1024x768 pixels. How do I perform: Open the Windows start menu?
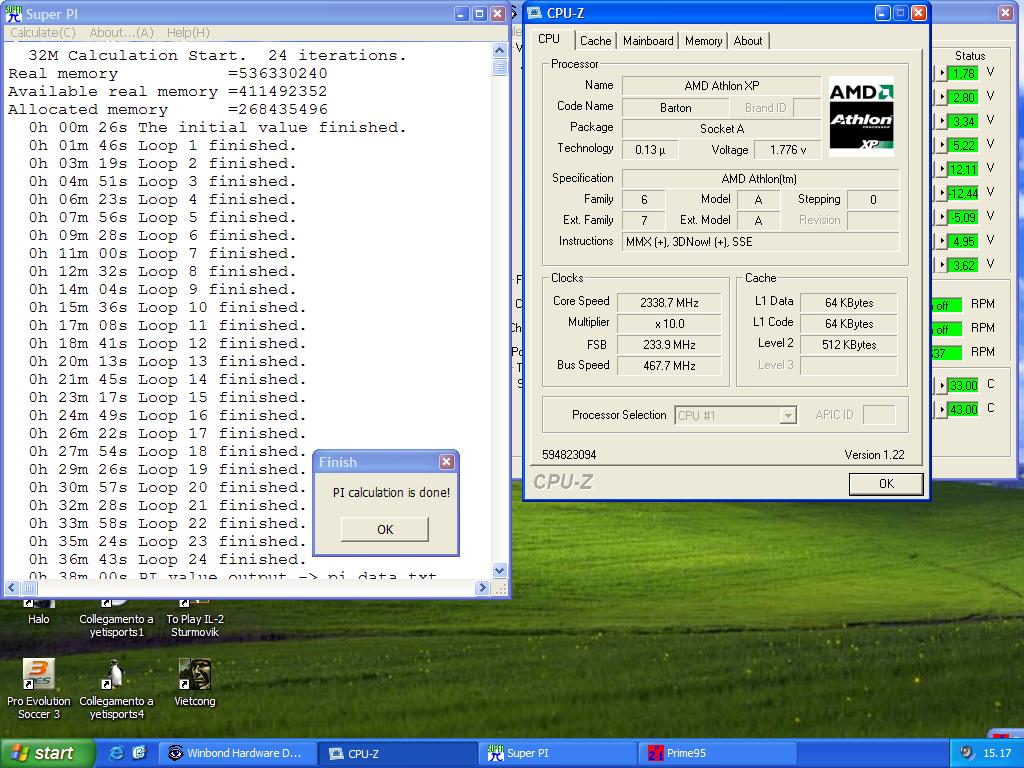pyautogui.click(x=47, y=754)
